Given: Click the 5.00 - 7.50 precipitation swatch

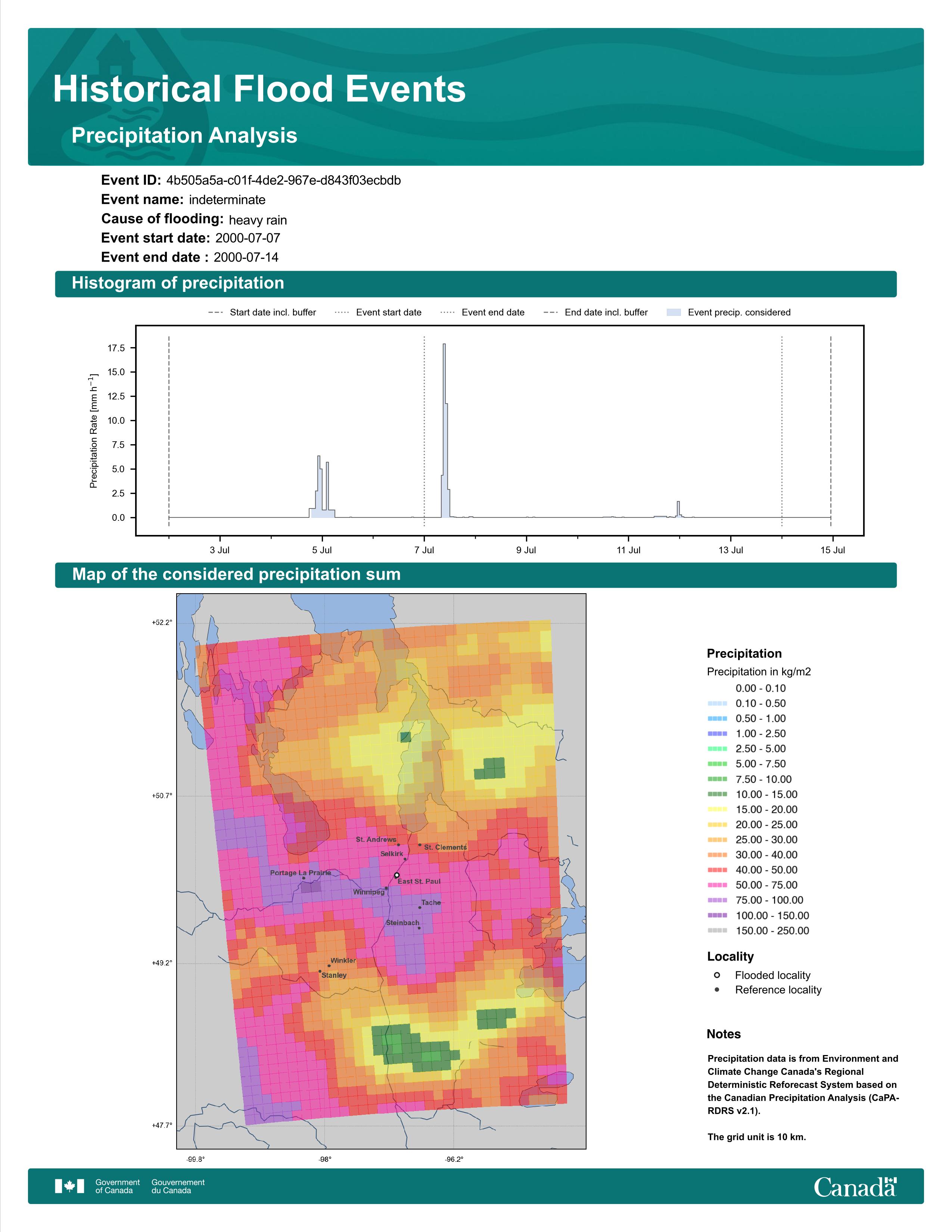Looking at the screenshot, I should click(718, 764).
